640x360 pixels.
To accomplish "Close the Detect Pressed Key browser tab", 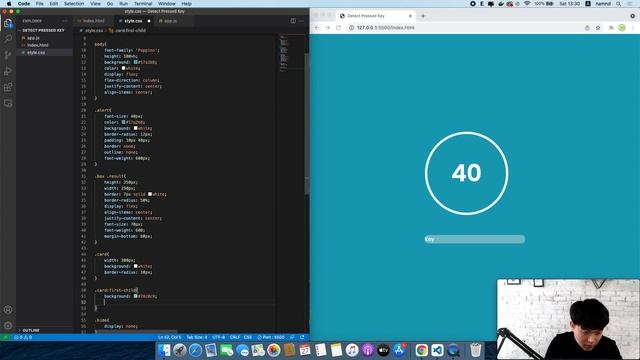I will 410,16.
